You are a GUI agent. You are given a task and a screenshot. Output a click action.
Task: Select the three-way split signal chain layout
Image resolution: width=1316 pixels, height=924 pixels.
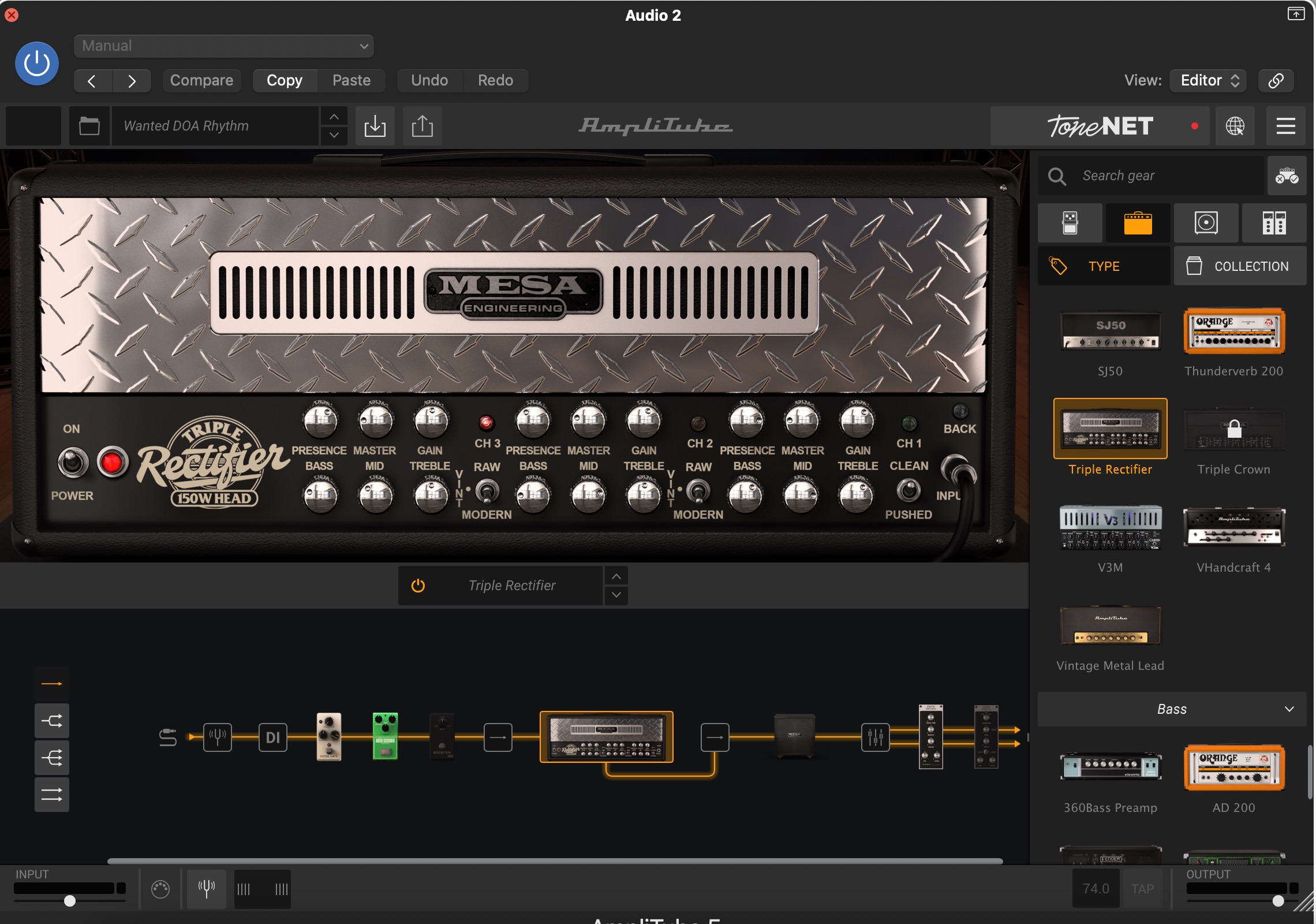[52, 758]
